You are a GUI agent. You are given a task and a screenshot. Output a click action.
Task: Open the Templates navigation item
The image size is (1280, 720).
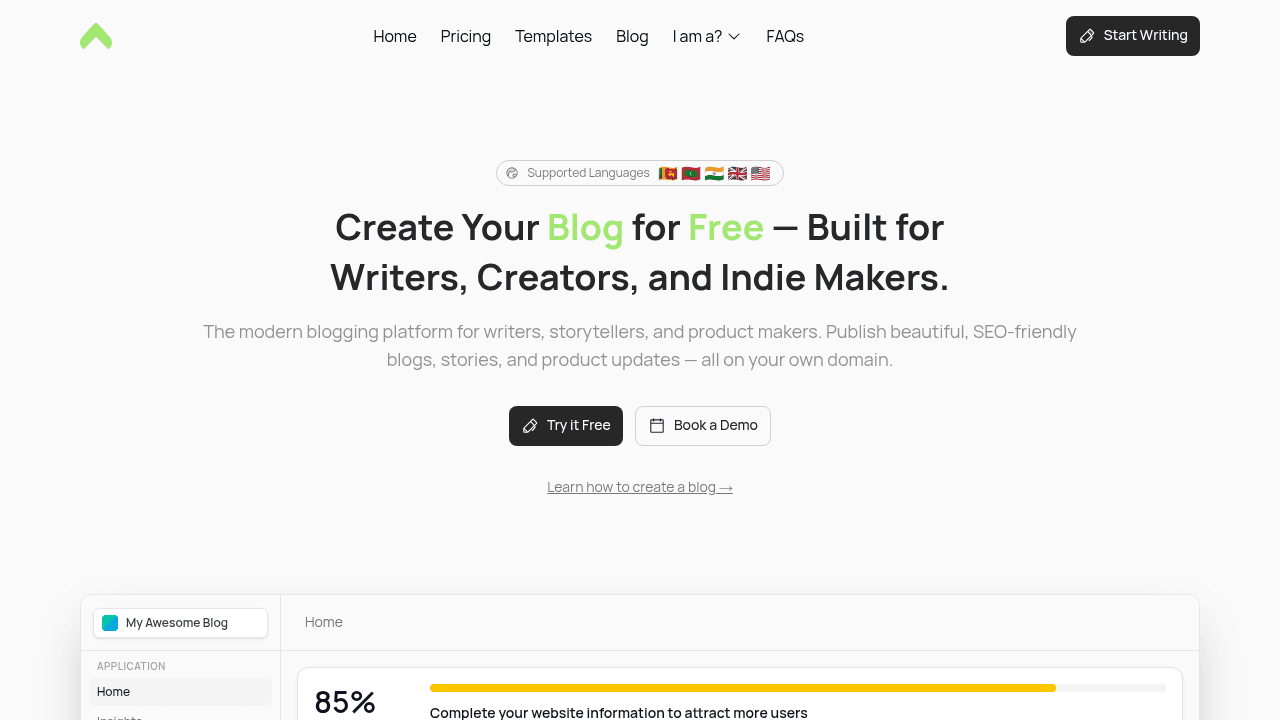click(x=553, y=36)
